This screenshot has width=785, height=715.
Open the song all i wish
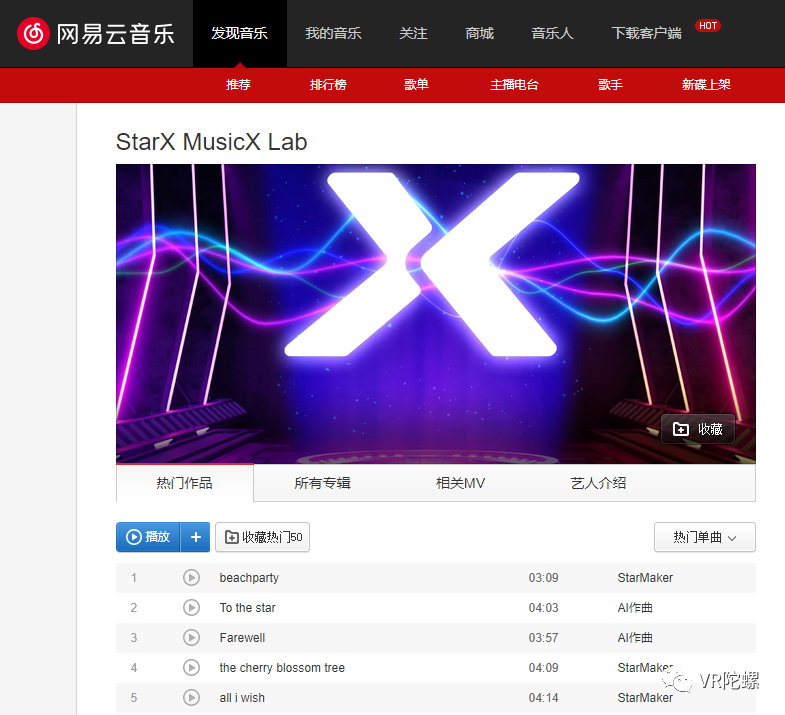242,698
